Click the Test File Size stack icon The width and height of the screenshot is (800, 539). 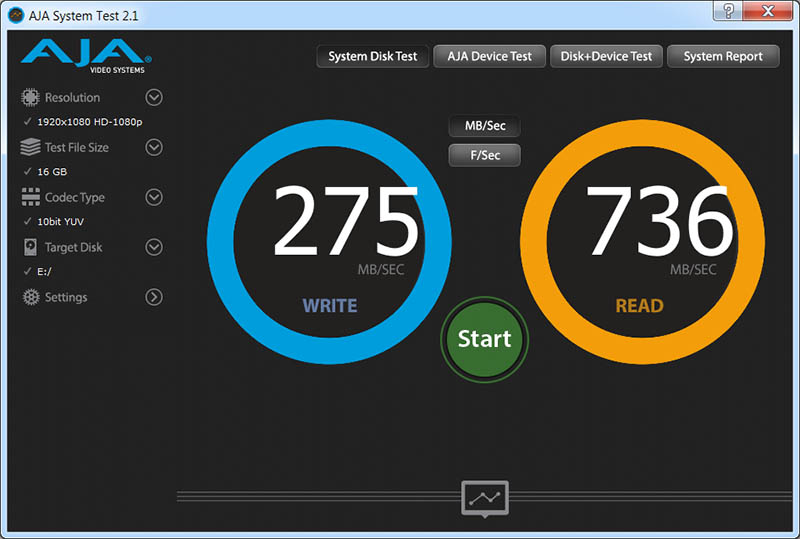point(30,147)
